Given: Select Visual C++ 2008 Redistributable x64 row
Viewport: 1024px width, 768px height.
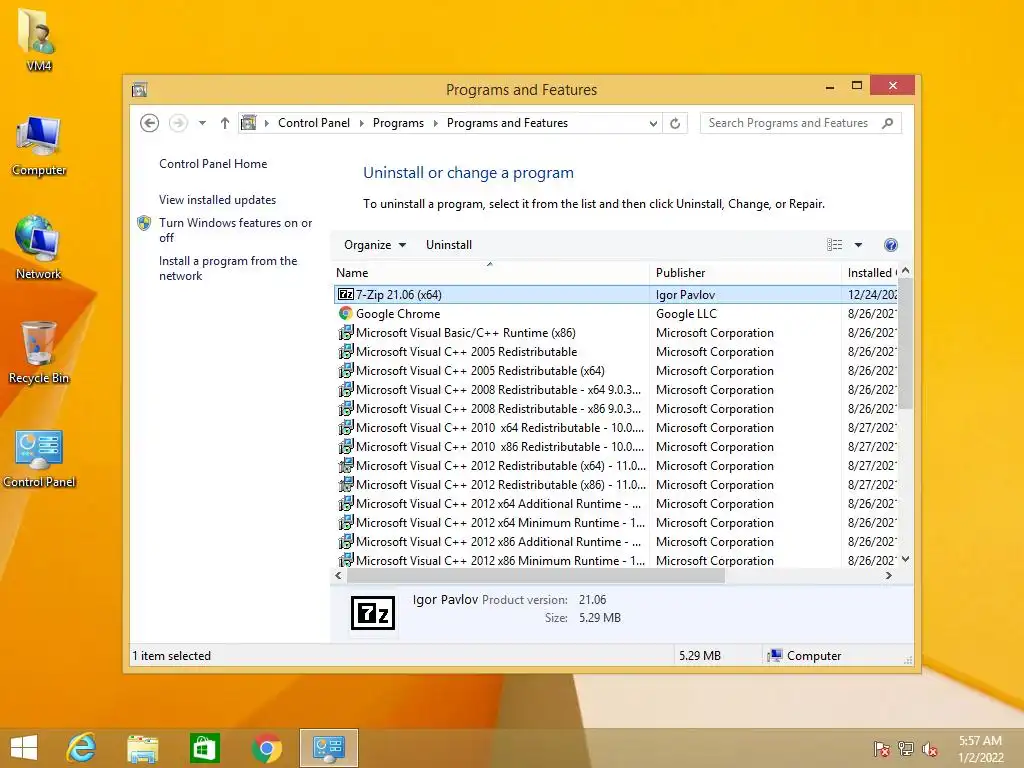Looking at the screenshot, I should click(615, 389).
